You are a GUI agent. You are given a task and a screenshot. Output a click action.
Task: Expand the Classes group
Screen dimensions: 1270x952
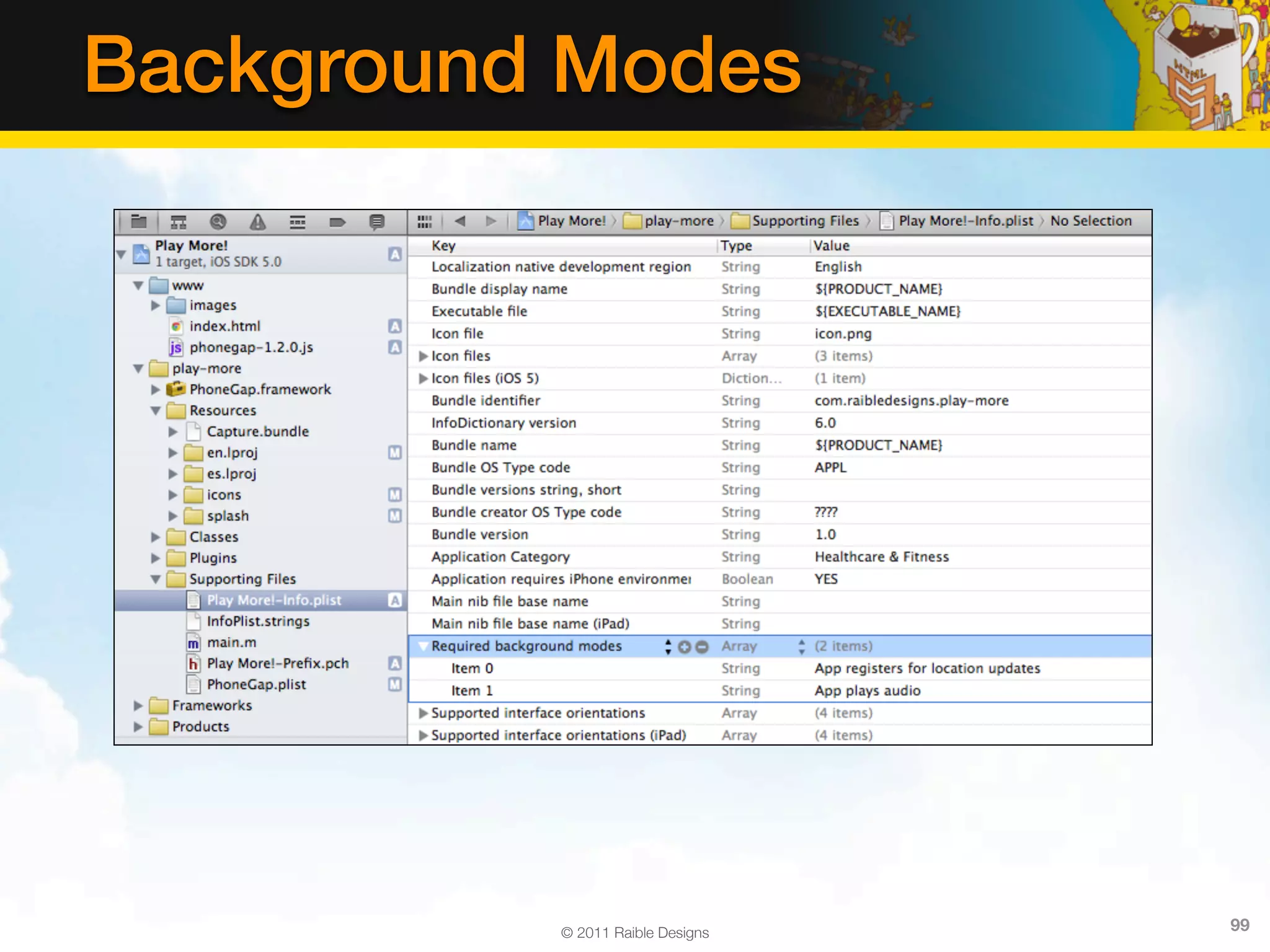pos(156,537)
